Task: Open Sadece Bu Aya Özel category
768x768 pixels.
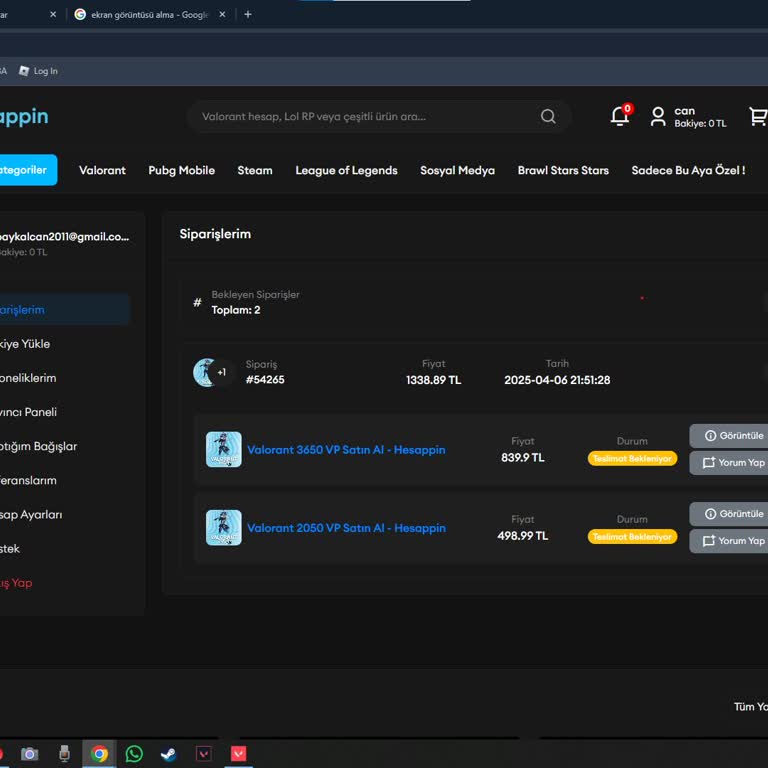Action: point(688,170)
